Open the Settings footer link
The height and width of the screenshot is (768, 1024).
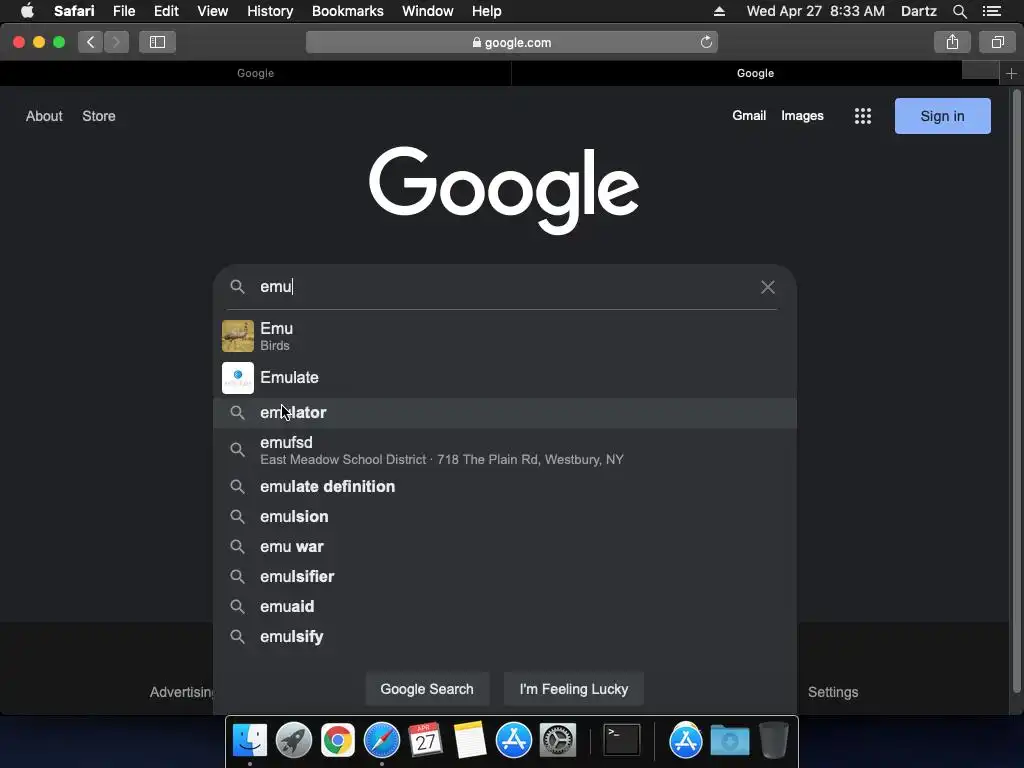tap(833, 692)
